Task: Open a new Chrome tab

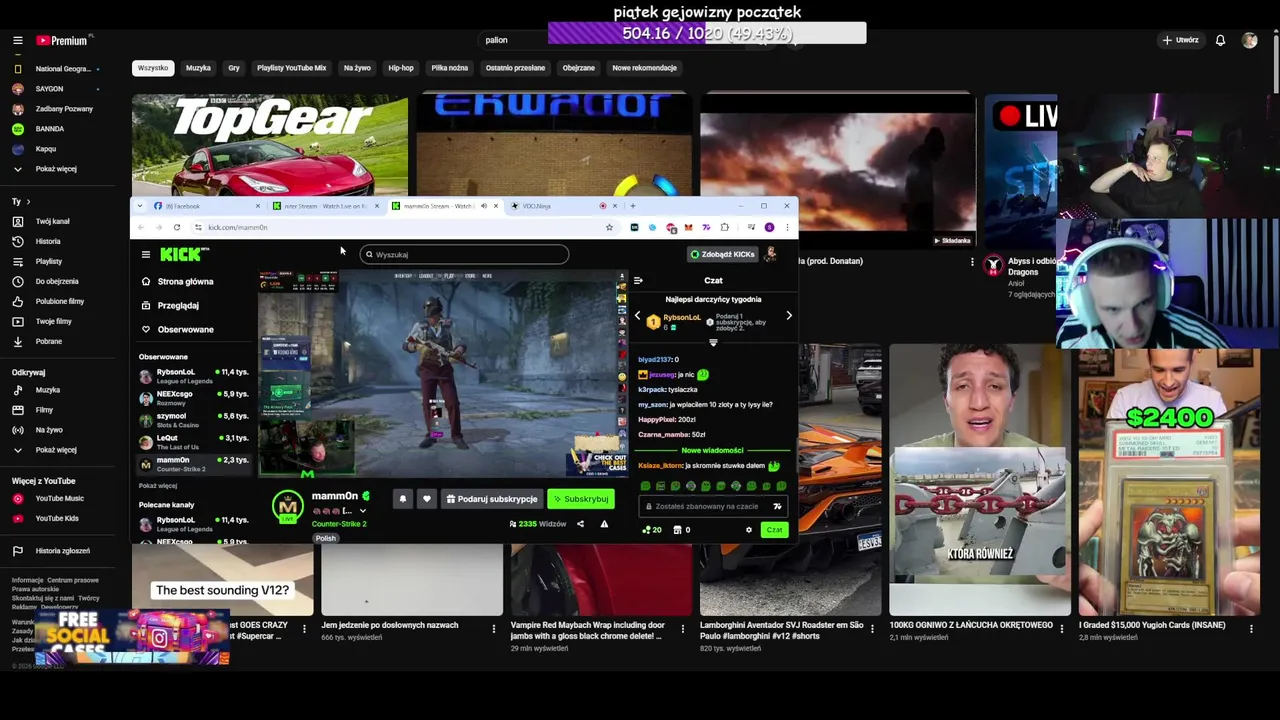Action: click(x=632, y=206)
